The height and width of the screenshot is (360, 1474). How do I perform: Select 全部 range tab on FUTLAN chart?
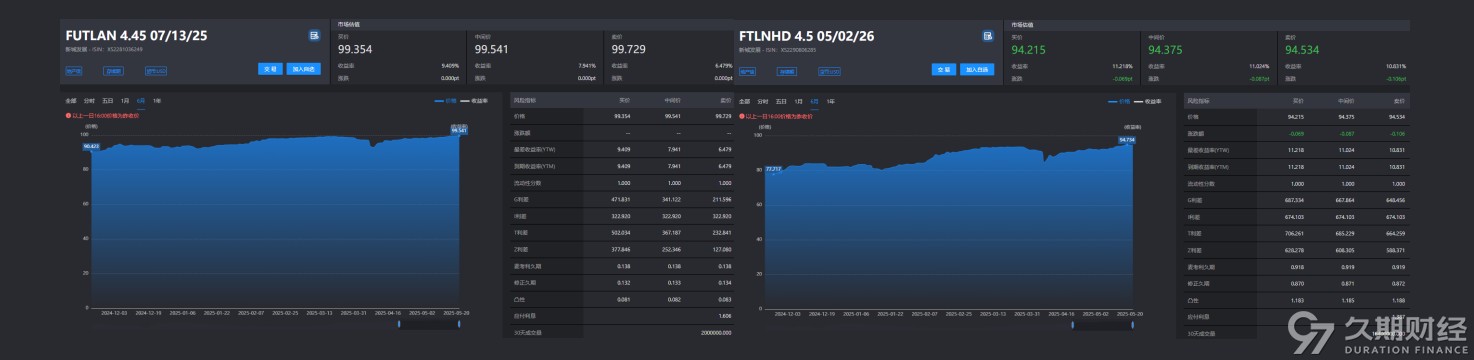pos(71,101)
